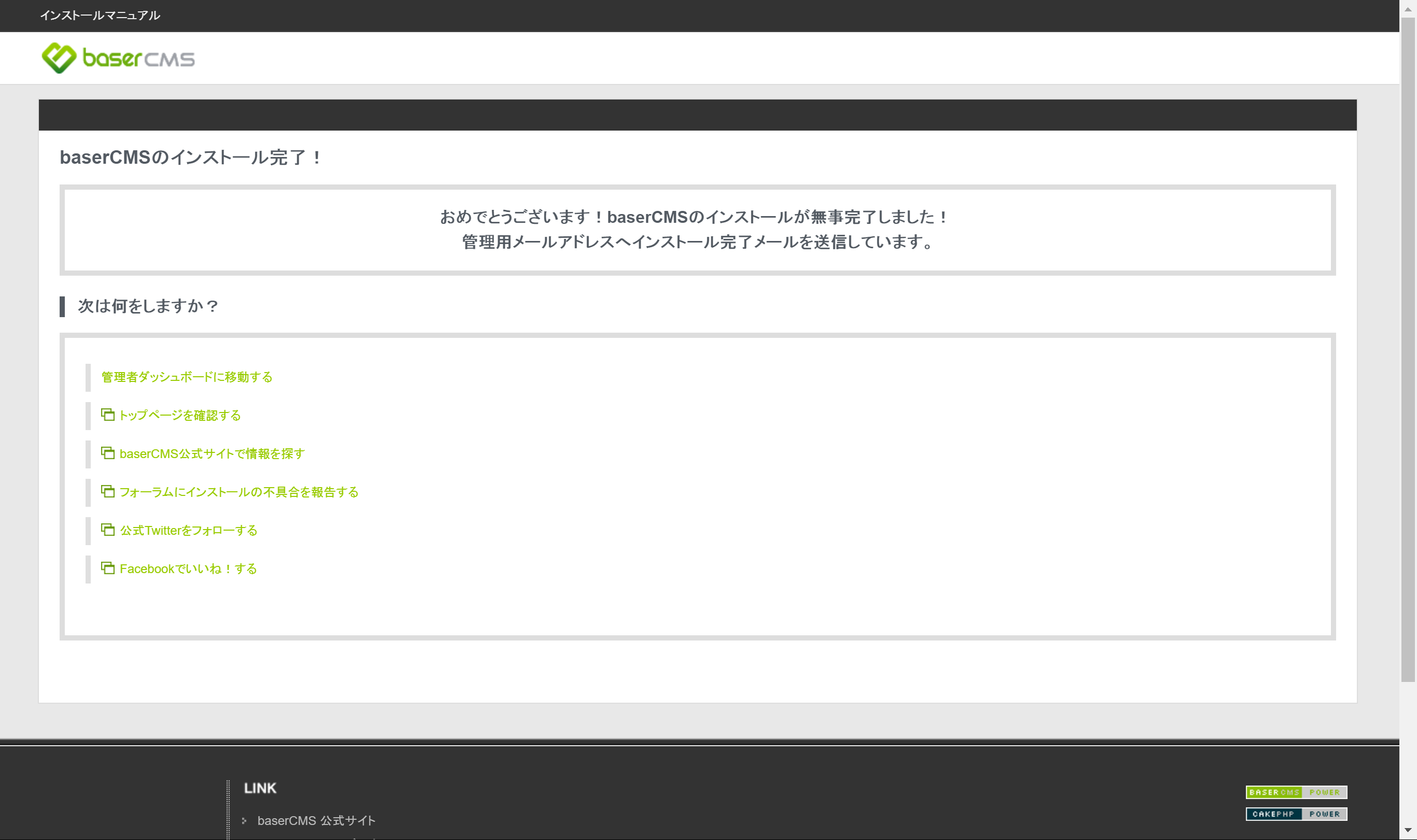Click the vertical scrollbar thumb
Screen dimensions: 1417x840
(1408, 350)
